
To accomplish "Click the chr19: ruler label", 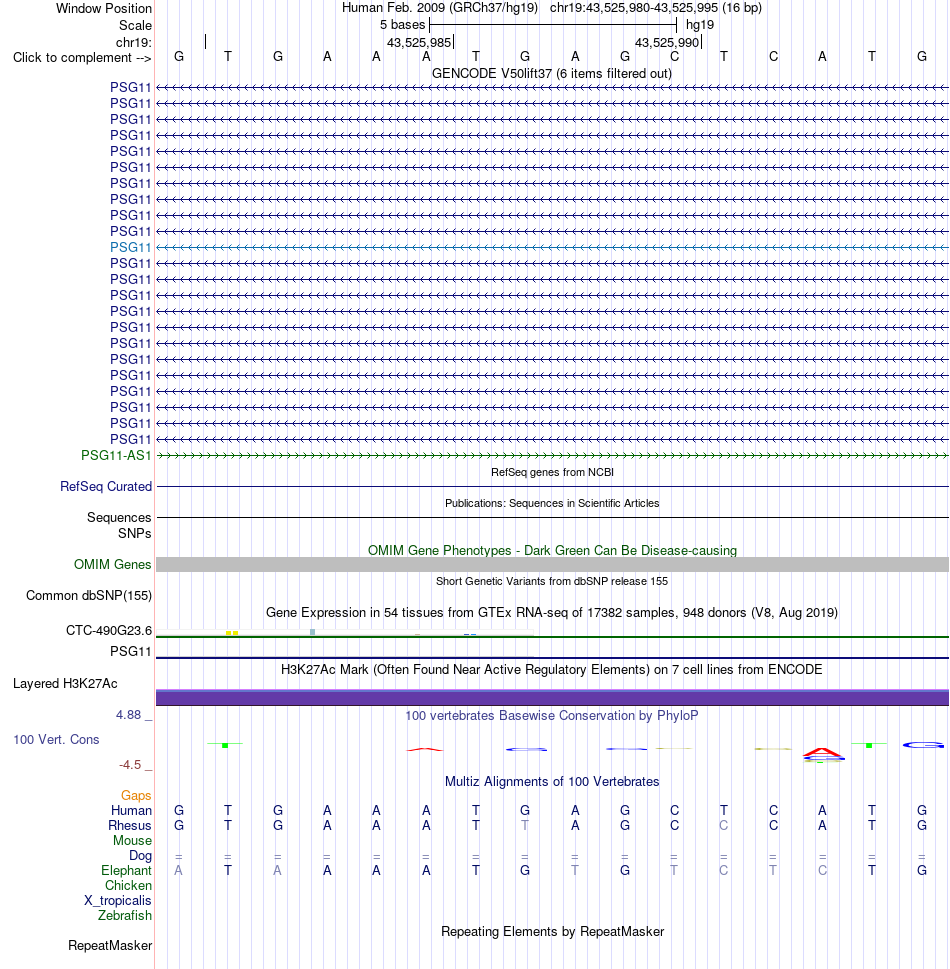I will click(x=134, y=42).
